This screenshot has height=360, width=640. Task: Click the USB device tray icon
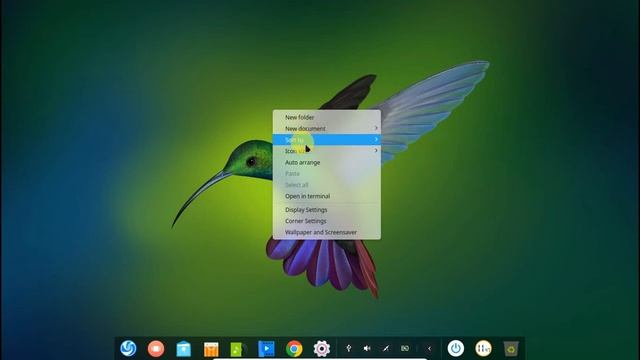click(x=349, y=348)
